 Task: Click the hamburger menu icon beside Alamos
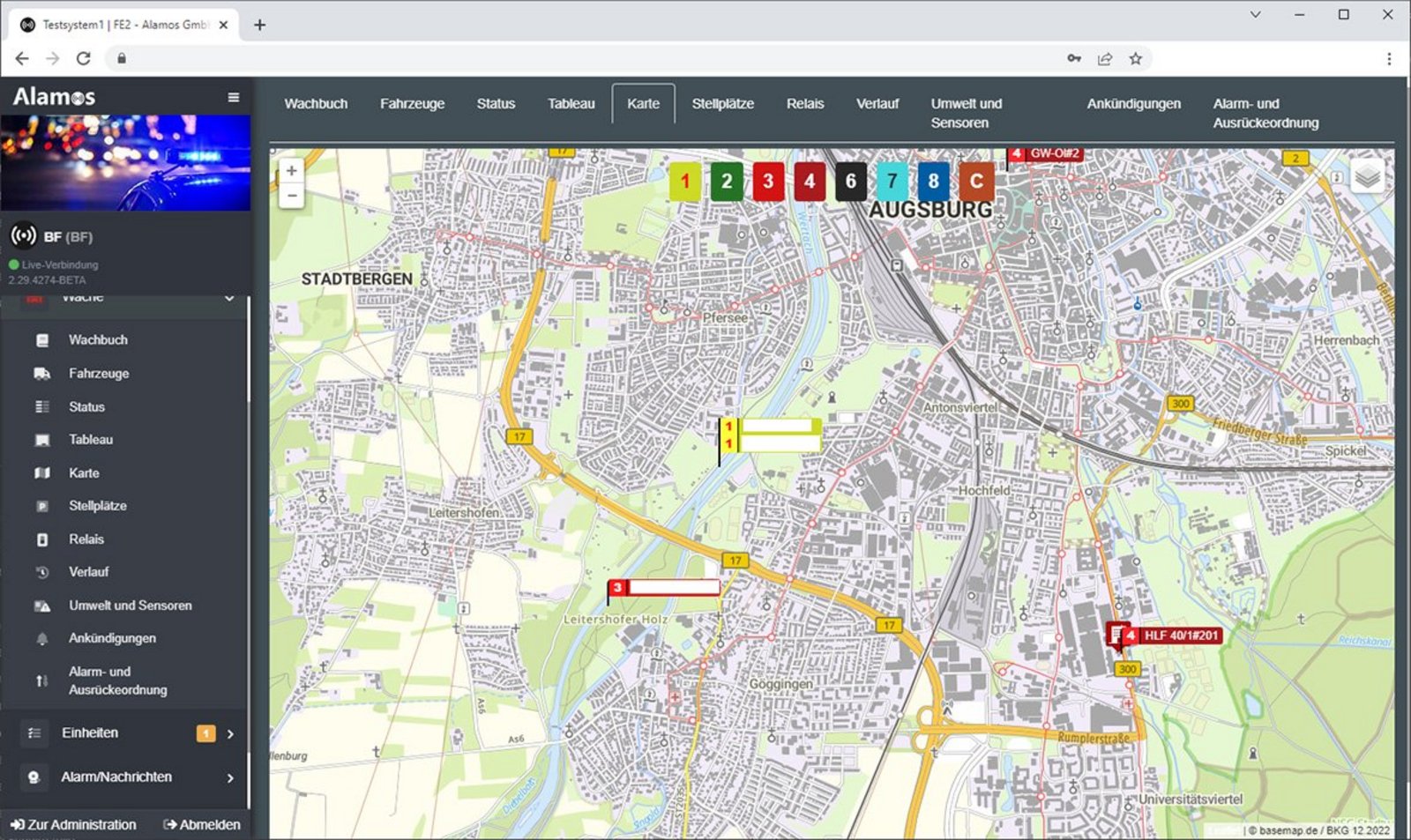233,98
